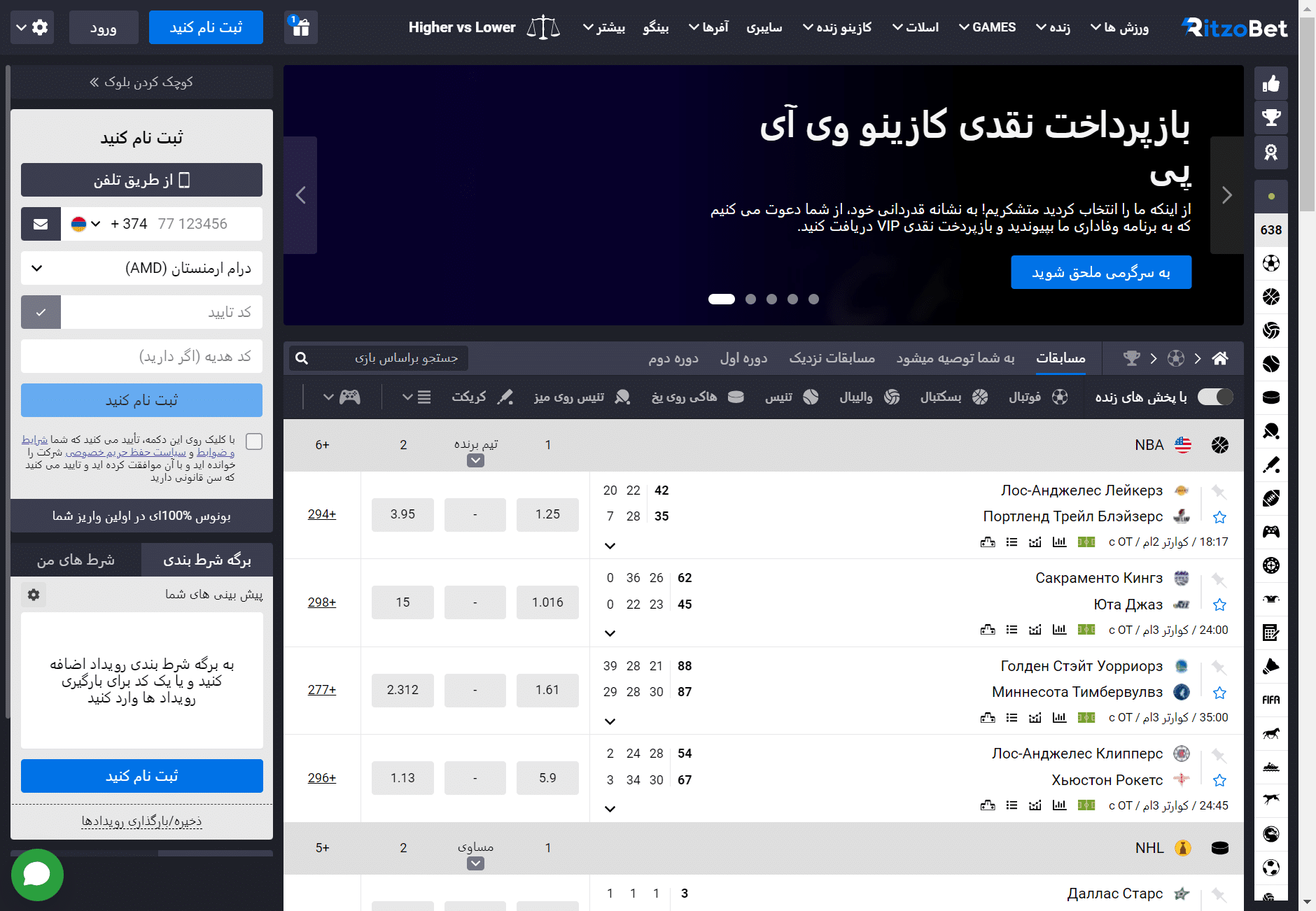1316x911 pixels.
Task: Expand the Lakers match details chevron
Action: point(610,546)
